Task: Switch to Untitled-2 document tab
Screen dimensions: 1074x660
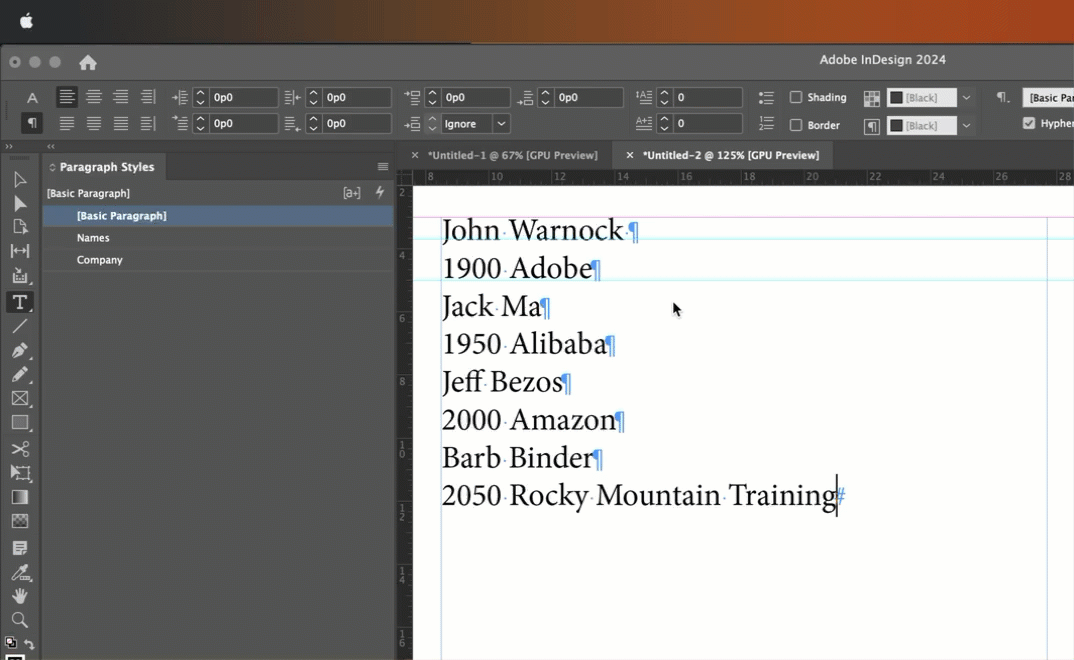Action: [x=730, y=155]
